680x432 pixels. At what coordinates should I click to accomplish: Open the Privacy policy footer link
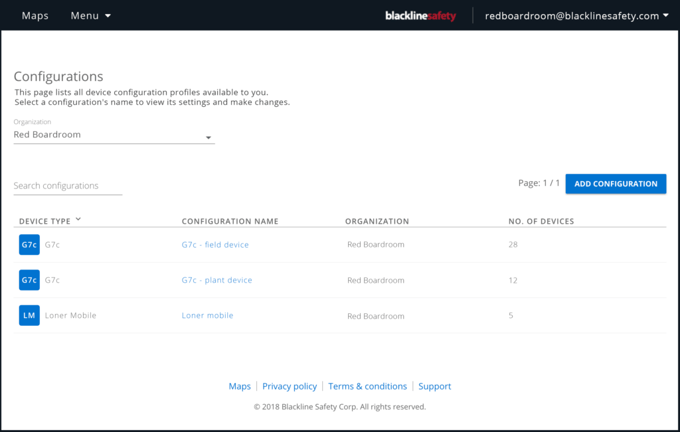pos(290,386)
